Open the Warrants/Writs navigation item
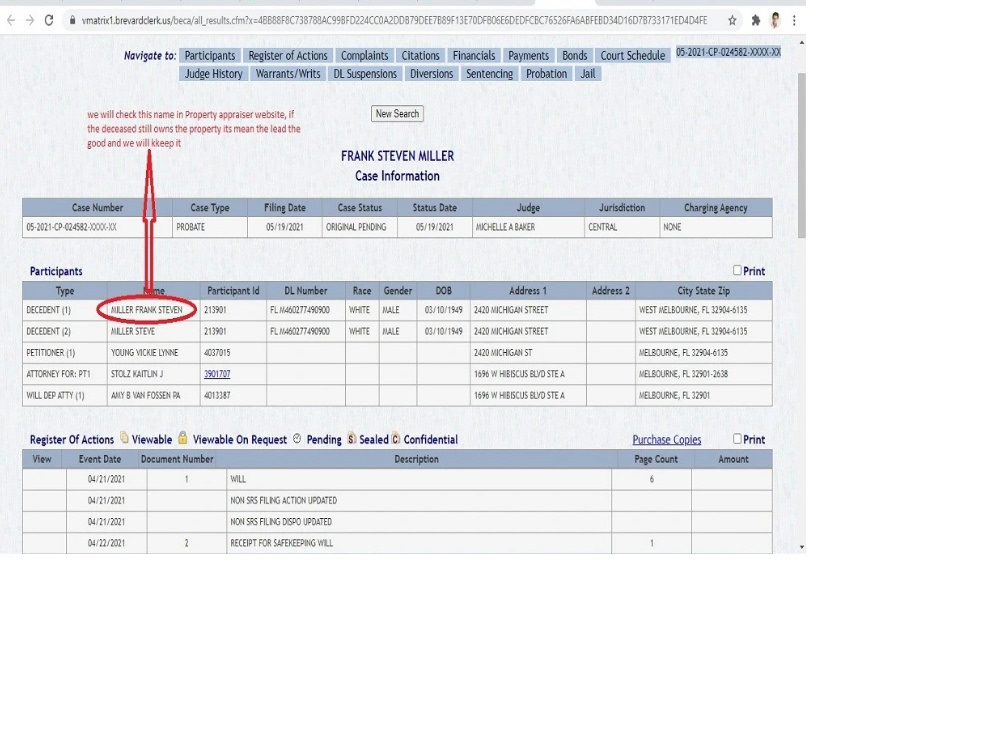The width and height of the screenshot is (1000, 750). pos(288,74)
